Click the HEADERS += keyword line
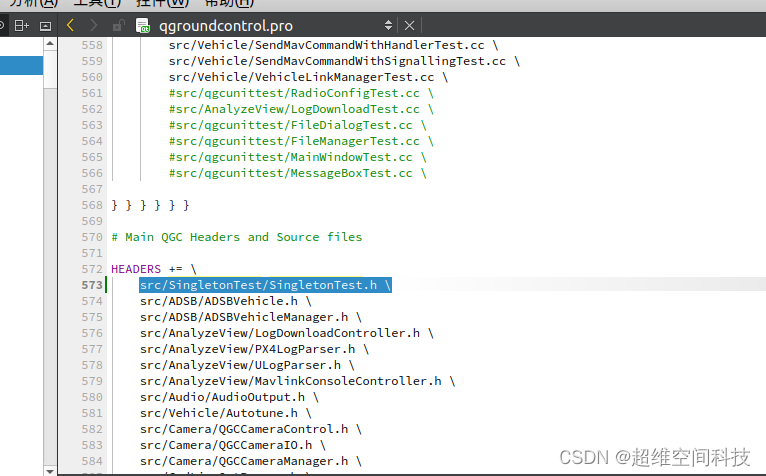This screenshot has height=476, width=766. 153,269
